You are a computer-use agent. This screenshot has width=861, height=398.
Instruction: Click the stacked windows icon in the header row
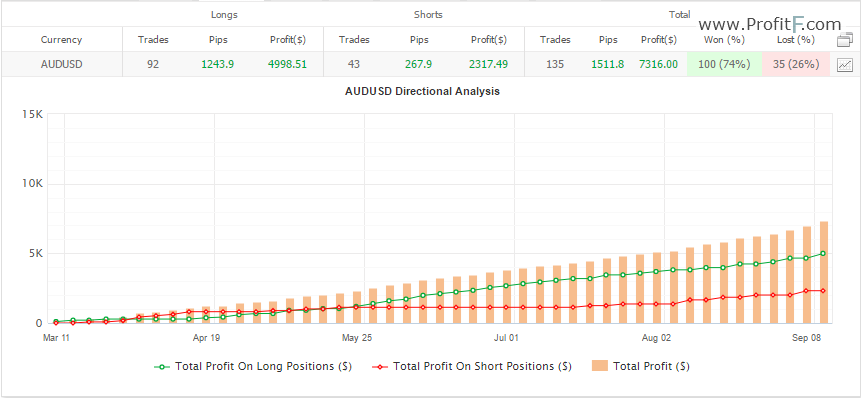tap(845, 40)
